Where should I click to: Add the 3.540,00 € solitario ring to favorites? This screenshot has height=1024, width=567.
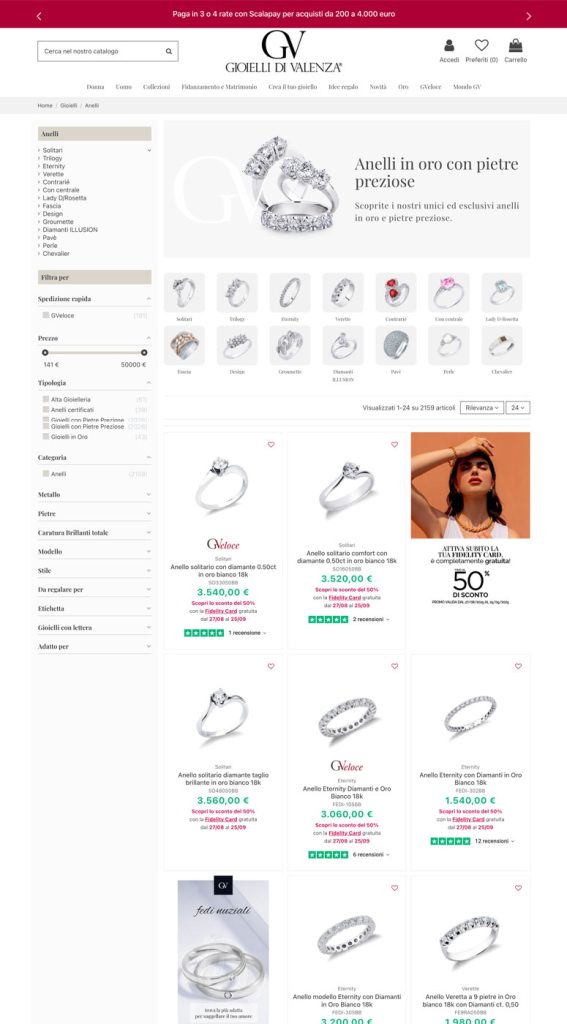click(x=271, y=445)
